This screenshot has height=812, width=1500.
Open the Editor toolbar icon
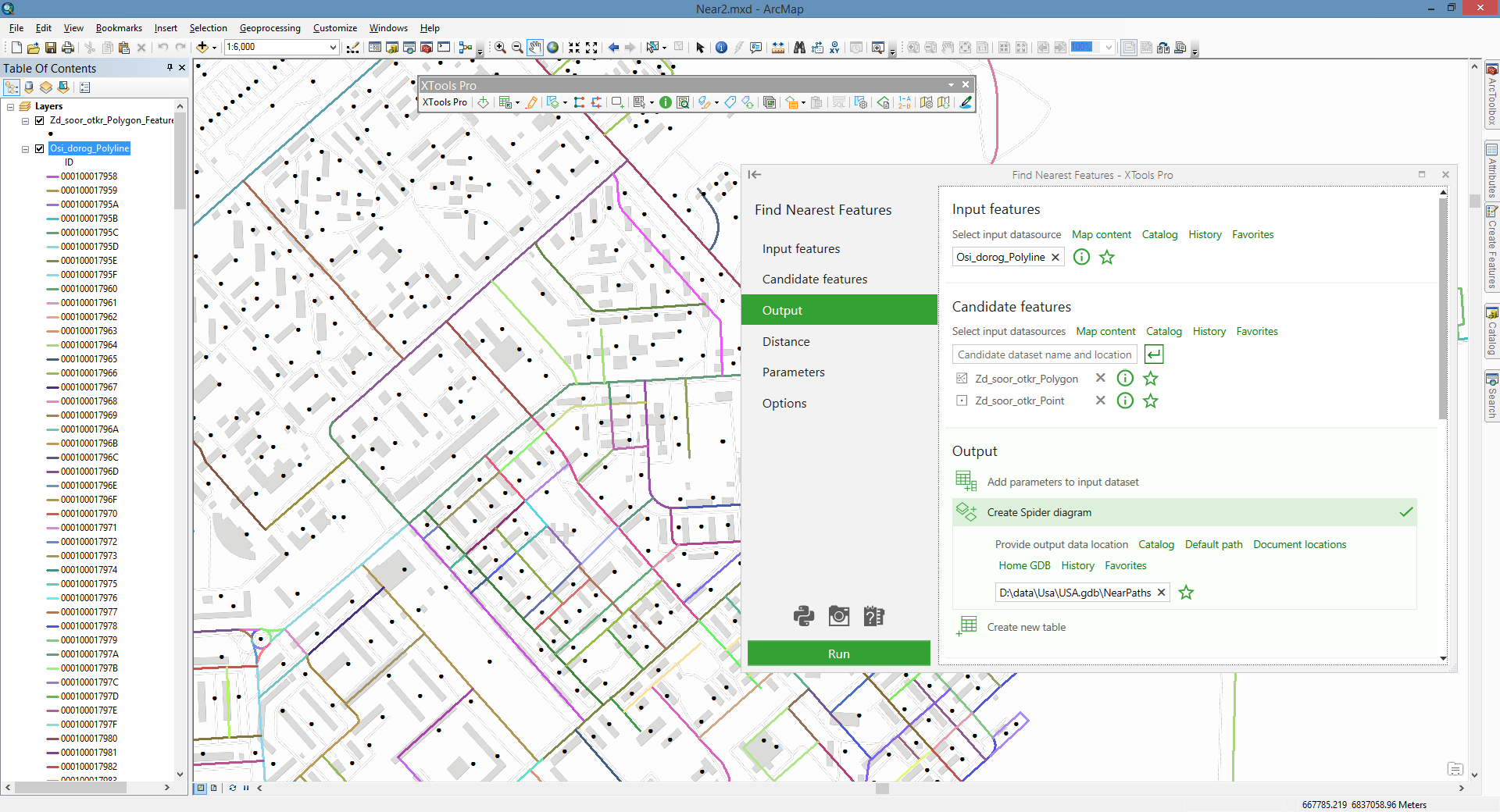coord(353,48)
